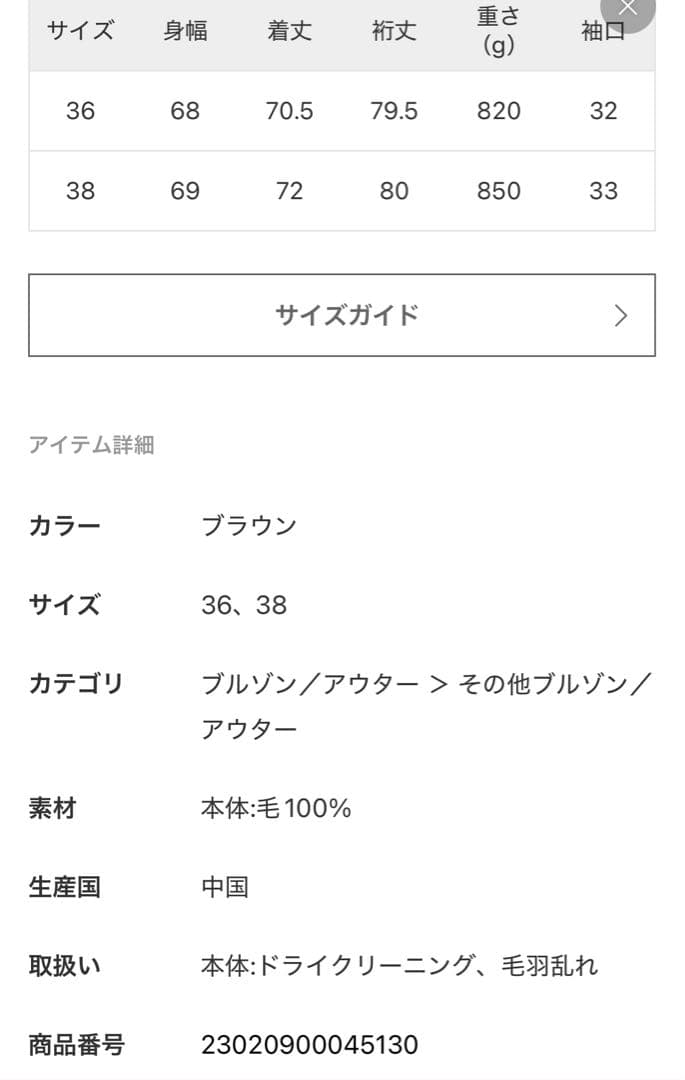The width and height of the screenshot is (685, 1080).
Task: Select size 36 in the size table
Action: tap(81, 111)
